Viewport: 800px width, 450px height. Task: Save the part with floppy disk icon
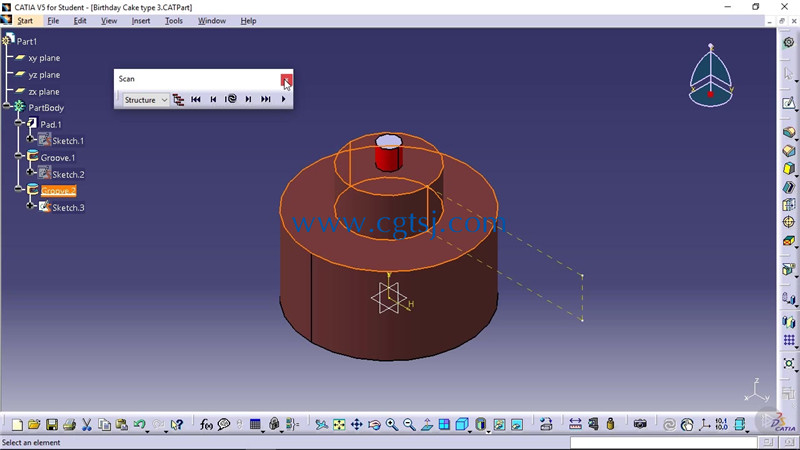pyautogui.click(x=52, y=424)
